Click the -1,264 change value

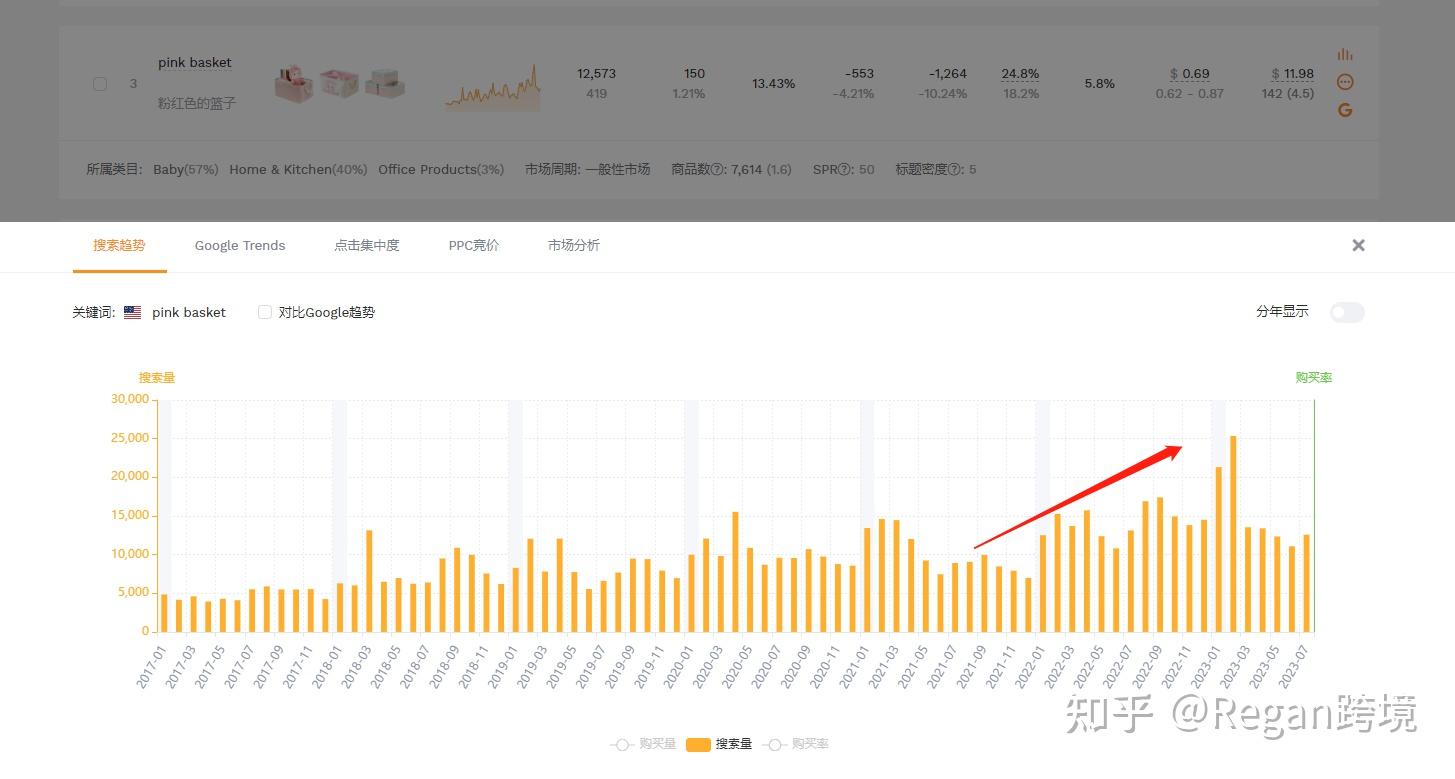(x=948, y=73)
